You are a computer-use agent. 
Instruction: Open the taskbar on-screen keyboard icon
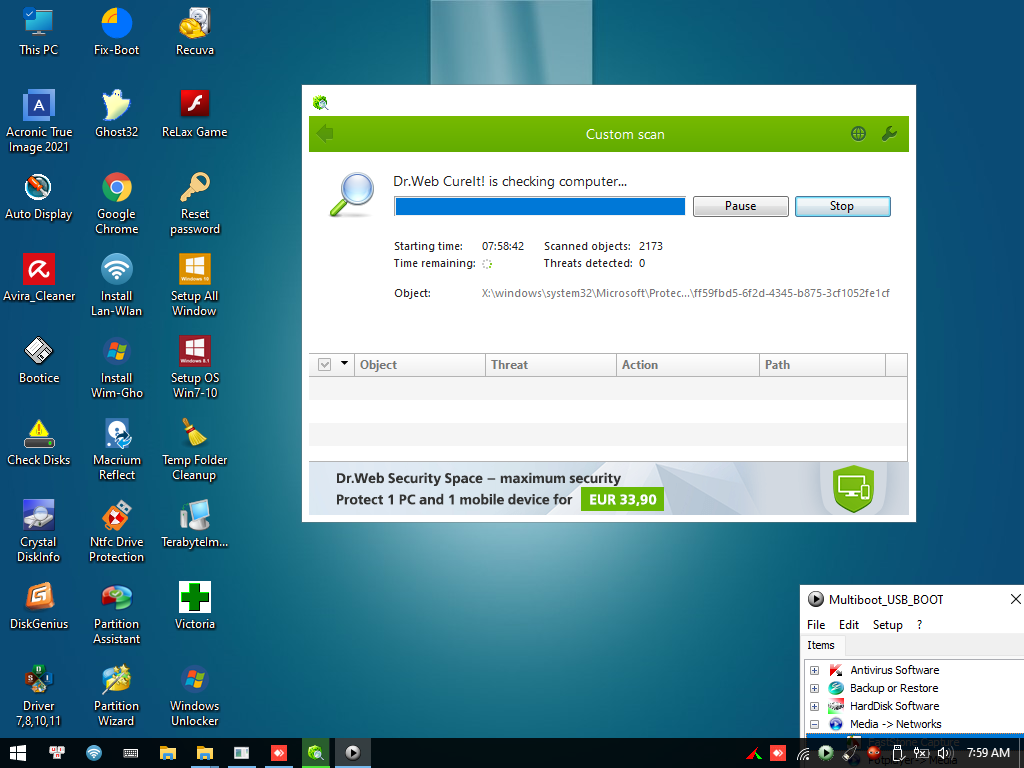pos(130,753)
